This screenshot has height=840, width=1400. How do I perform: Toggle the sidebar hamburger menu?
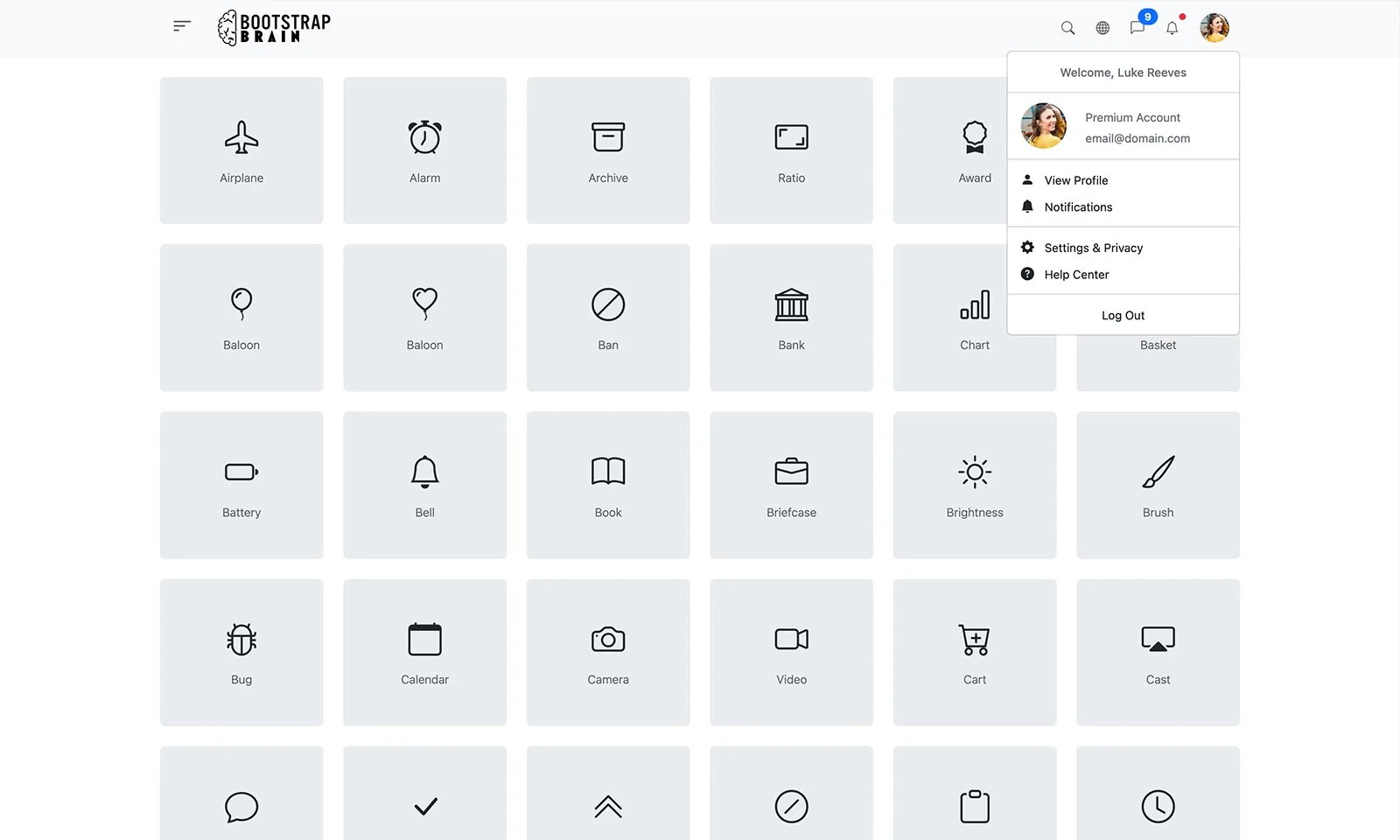pos(181,25)
